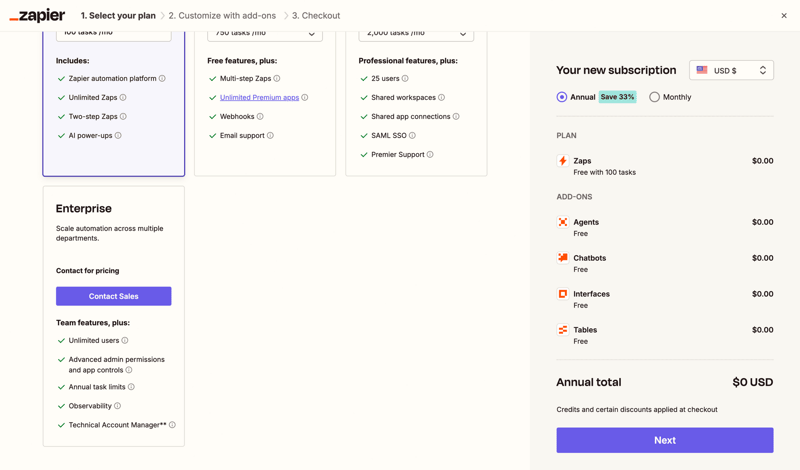
Task: Click the Interfaces add-on icon
Action: click(x=563, y=294)
